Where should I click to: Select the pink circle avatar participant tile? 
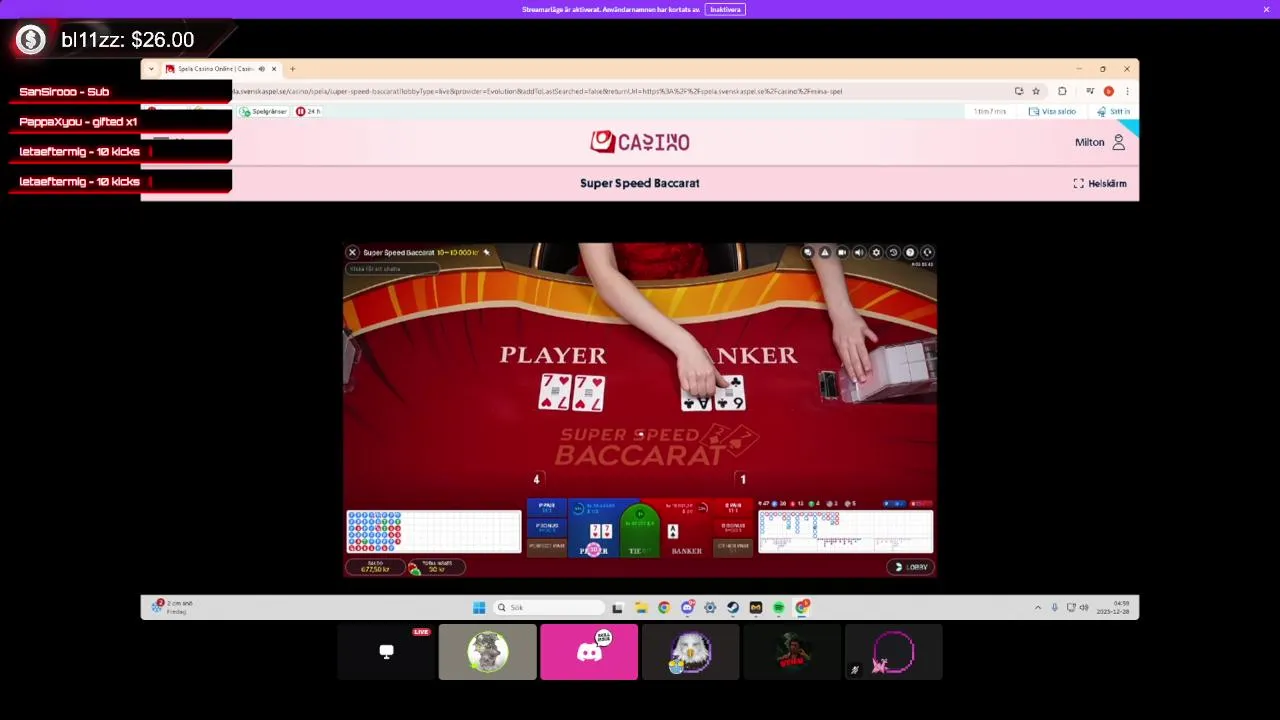(894, 652)
